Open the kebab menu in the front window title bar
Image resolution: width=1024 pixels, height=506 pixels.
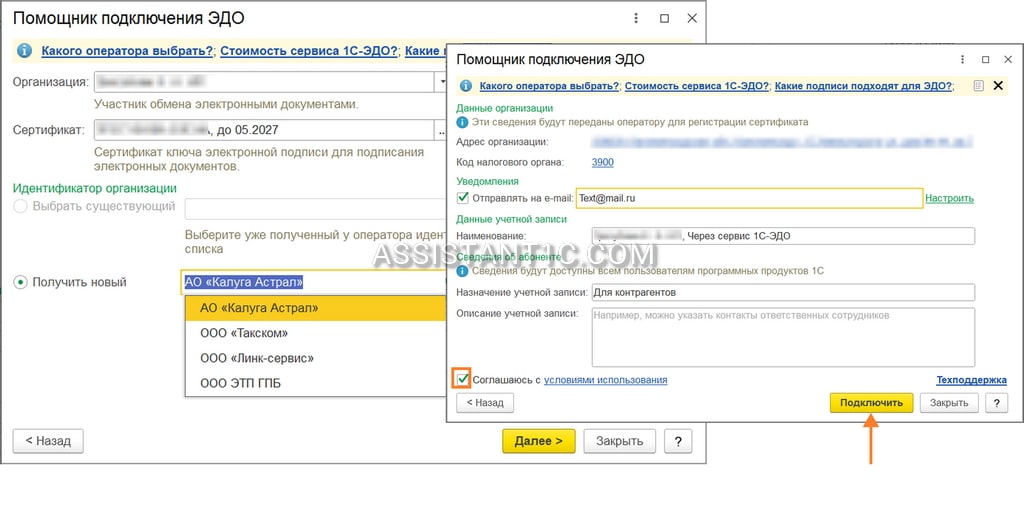(x=962, y=59)
